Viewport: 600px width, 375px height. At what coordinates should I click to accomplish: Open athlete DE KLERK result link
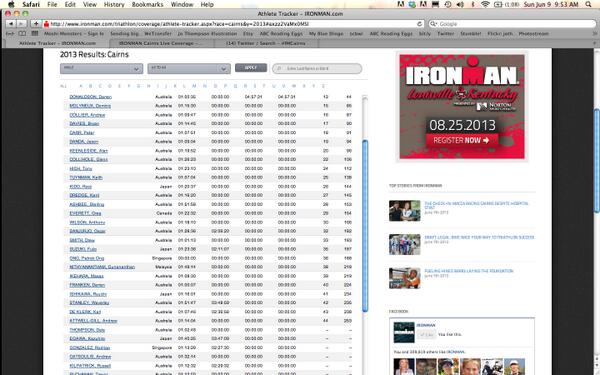pos(85,312)
